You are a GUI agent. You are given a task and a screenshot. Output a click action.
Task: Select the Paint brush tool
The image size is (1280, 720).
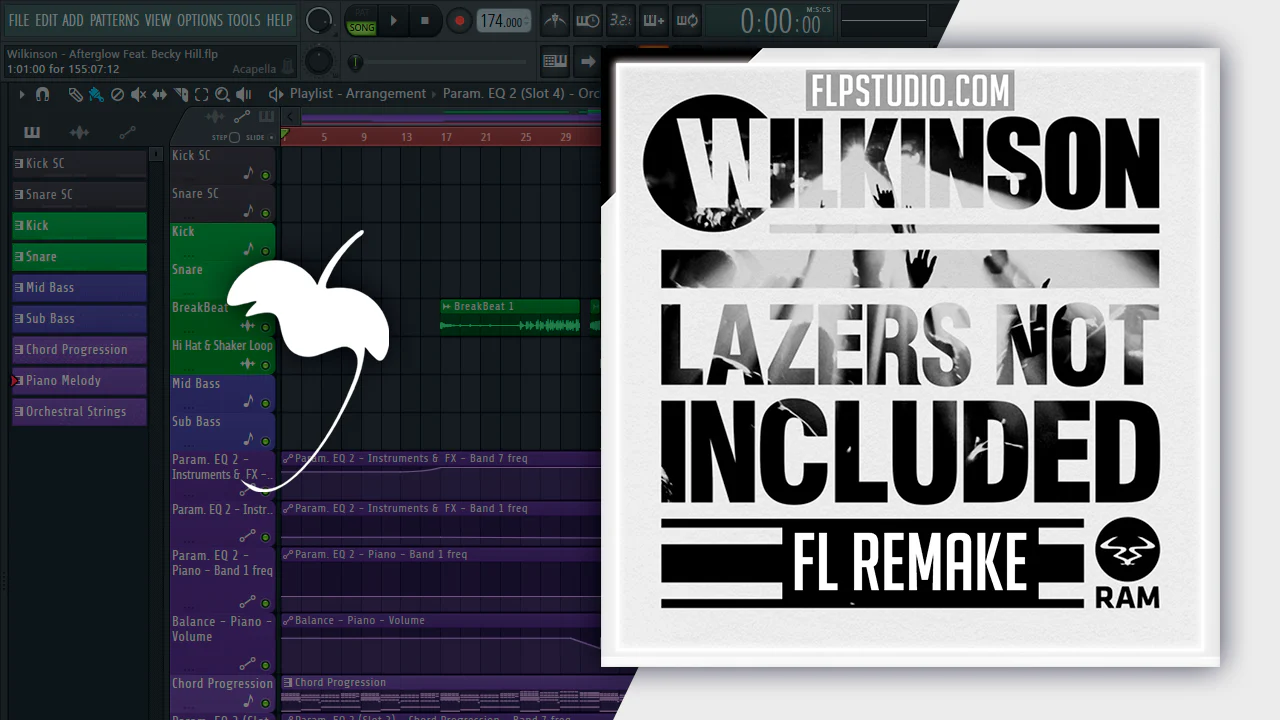tap(97, 94)
